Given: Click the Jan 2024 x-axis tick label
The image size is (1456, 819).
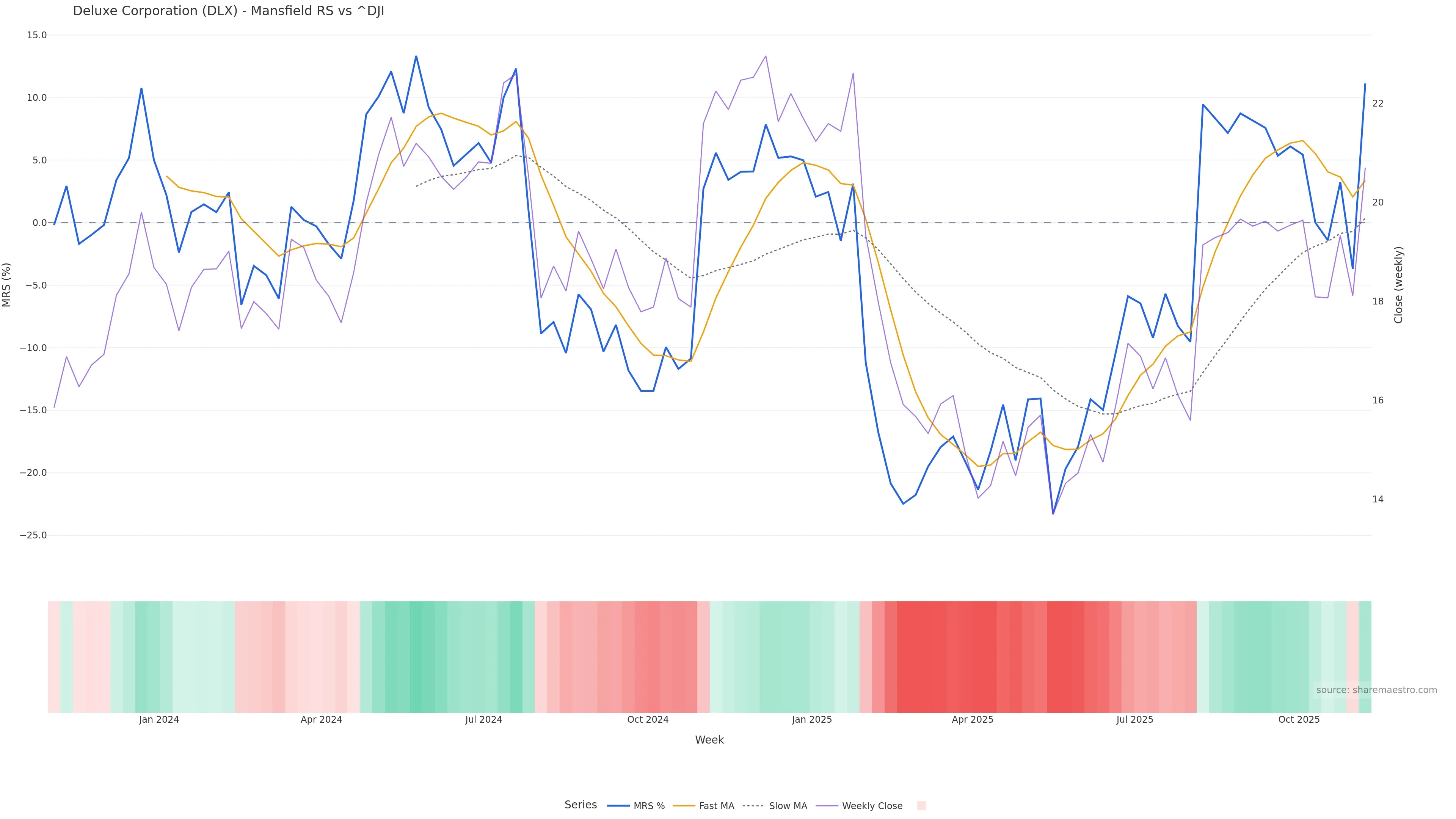Looking at the screenshot, I should (x=159, y=720).
